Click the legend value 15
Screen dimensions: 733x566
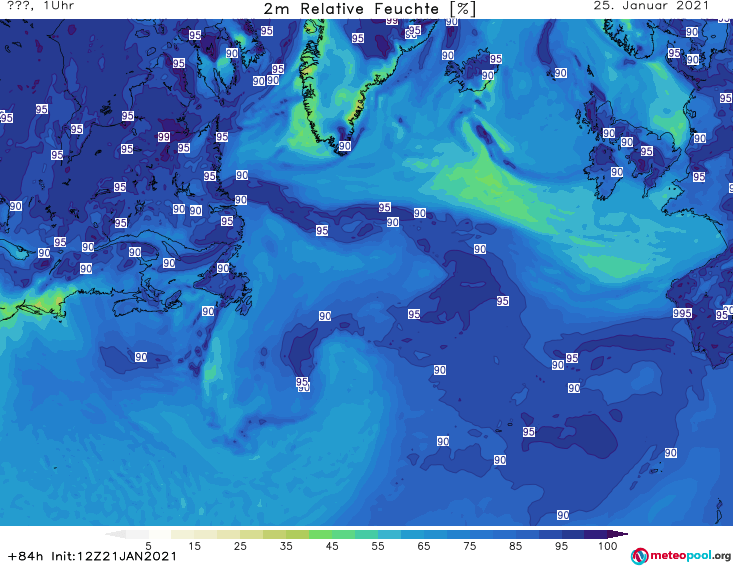click(194, 546)
